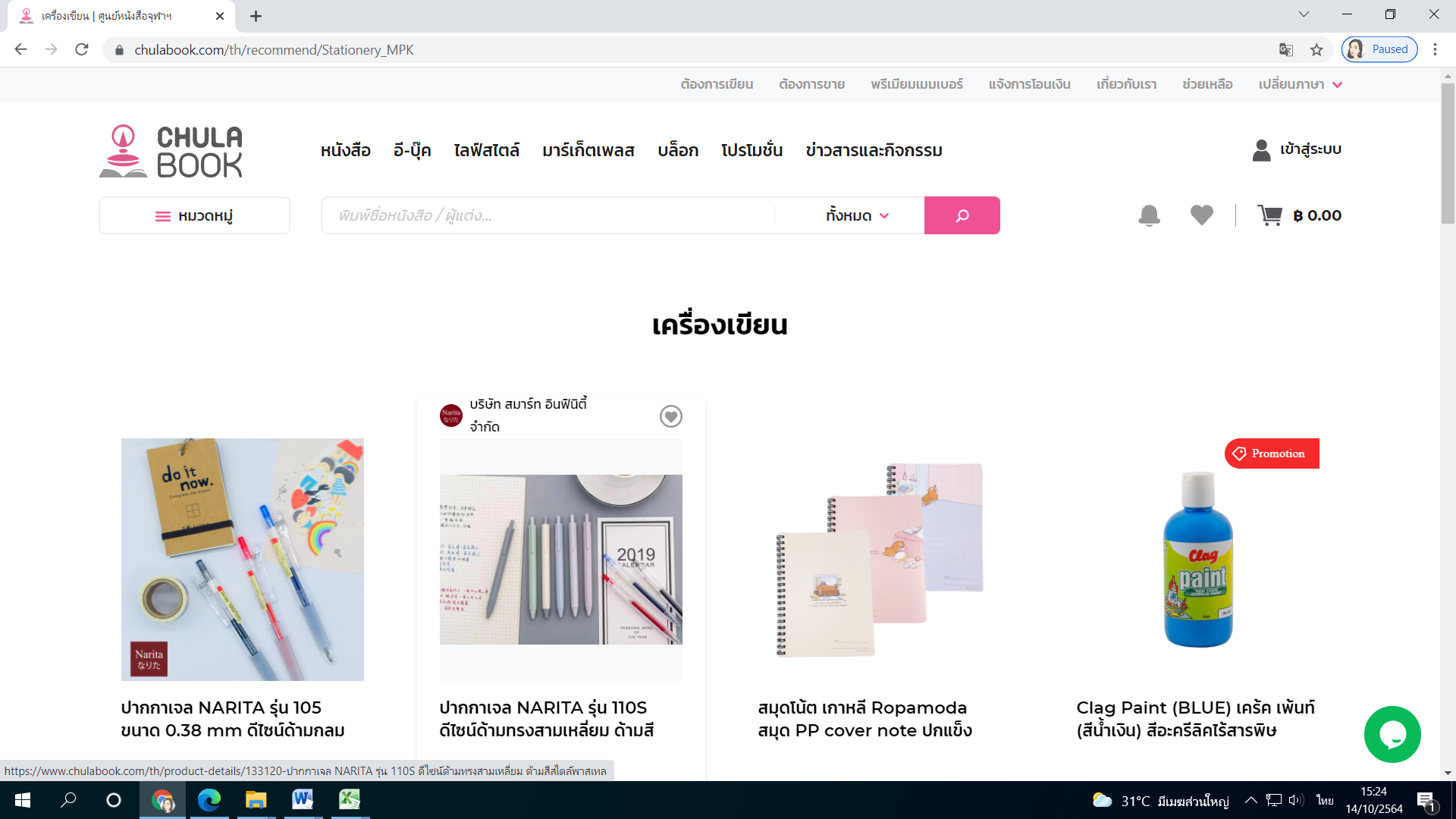
Task: Open the Ropamoda notebook product image
Action: pos(880,560)
